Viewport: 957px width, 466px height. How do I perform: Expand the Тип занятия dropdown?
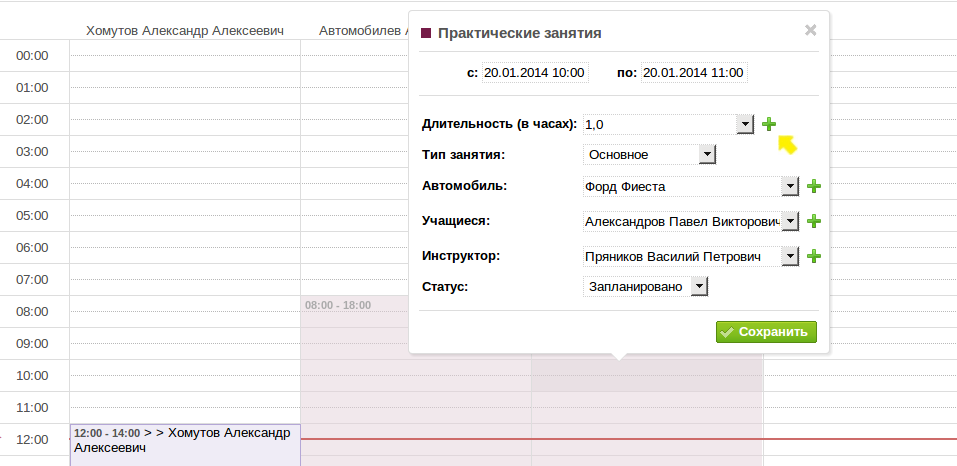pos(707,155)
